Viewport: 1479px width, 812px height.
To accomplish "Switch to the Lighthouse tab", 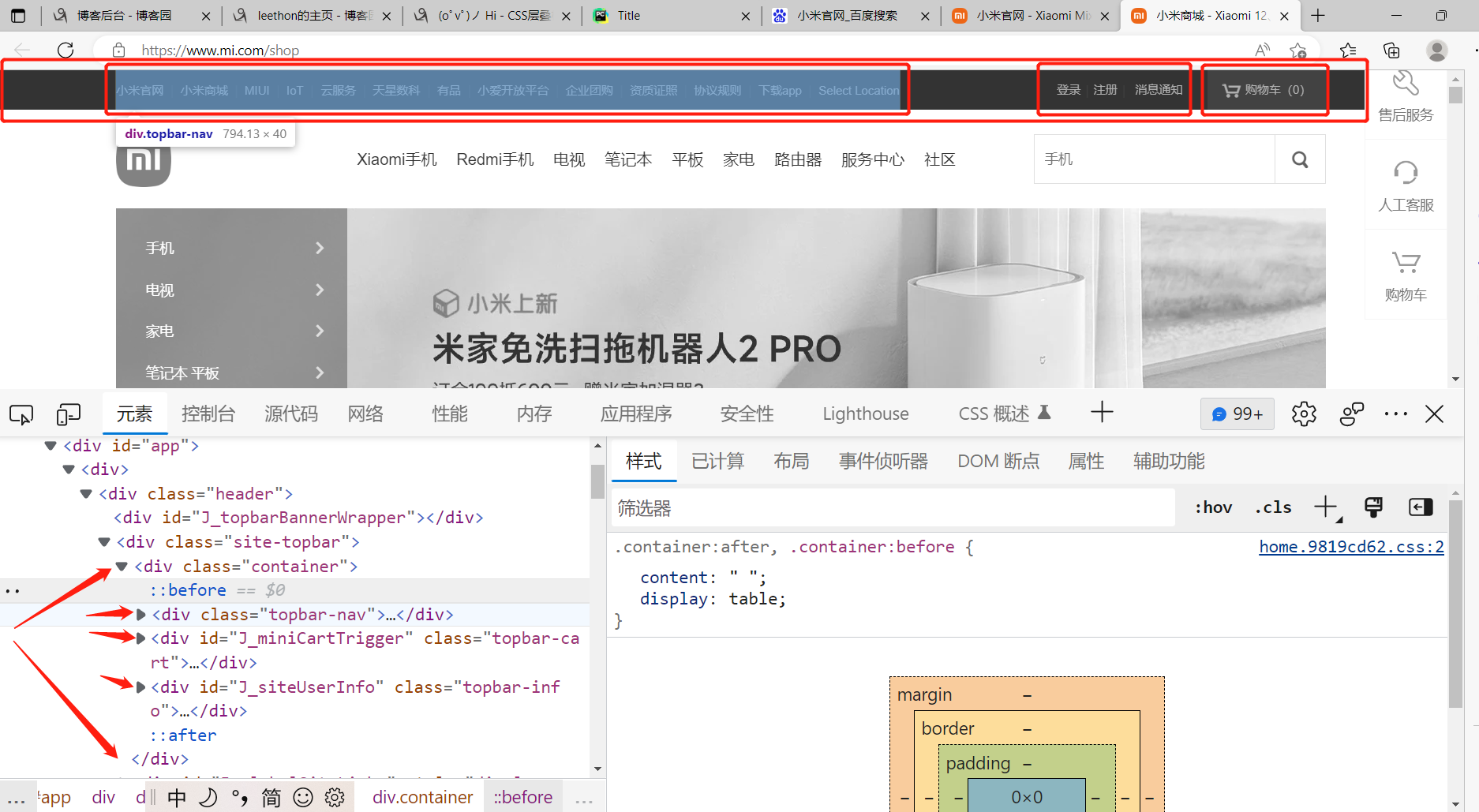I will (866, 413).
